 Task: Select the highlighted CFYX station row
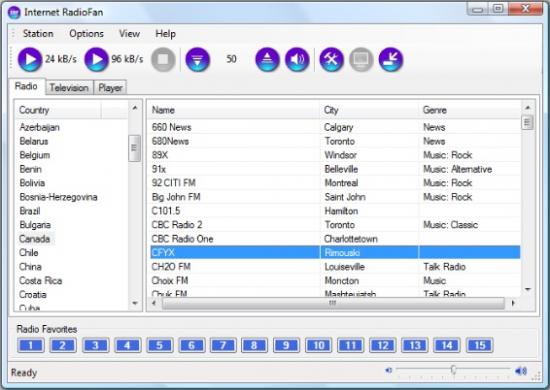[x=335, y=253]
